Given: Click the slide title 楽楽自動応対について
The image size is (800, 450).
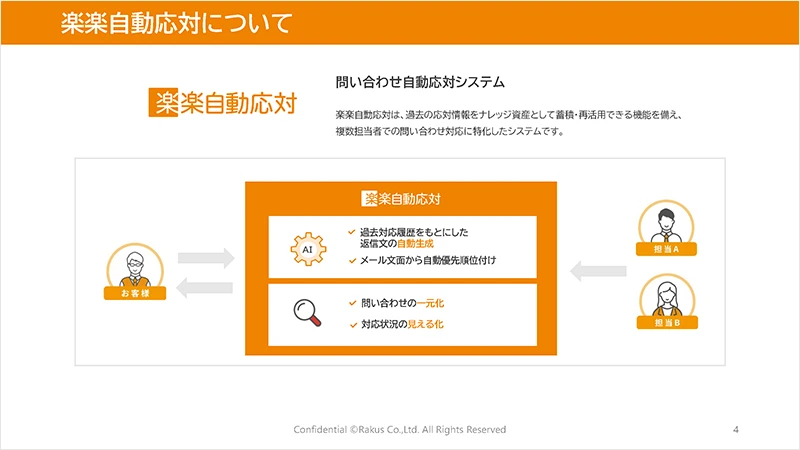Looking at the screenshot, I should [x=177, y=23].
